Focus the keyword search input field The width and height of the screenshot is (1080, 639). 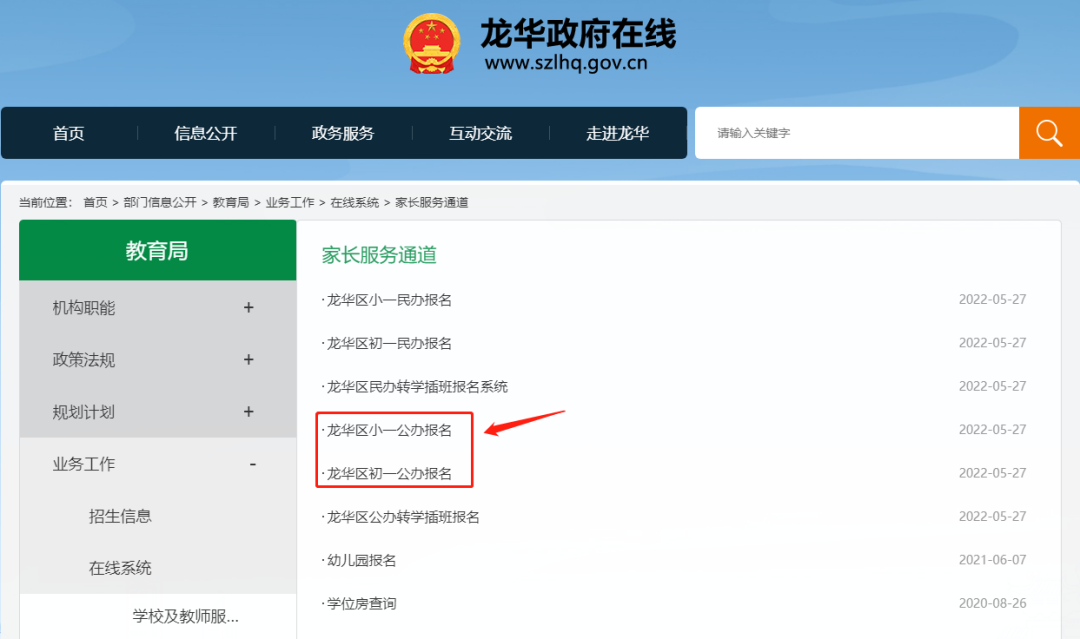coord(857,133)
